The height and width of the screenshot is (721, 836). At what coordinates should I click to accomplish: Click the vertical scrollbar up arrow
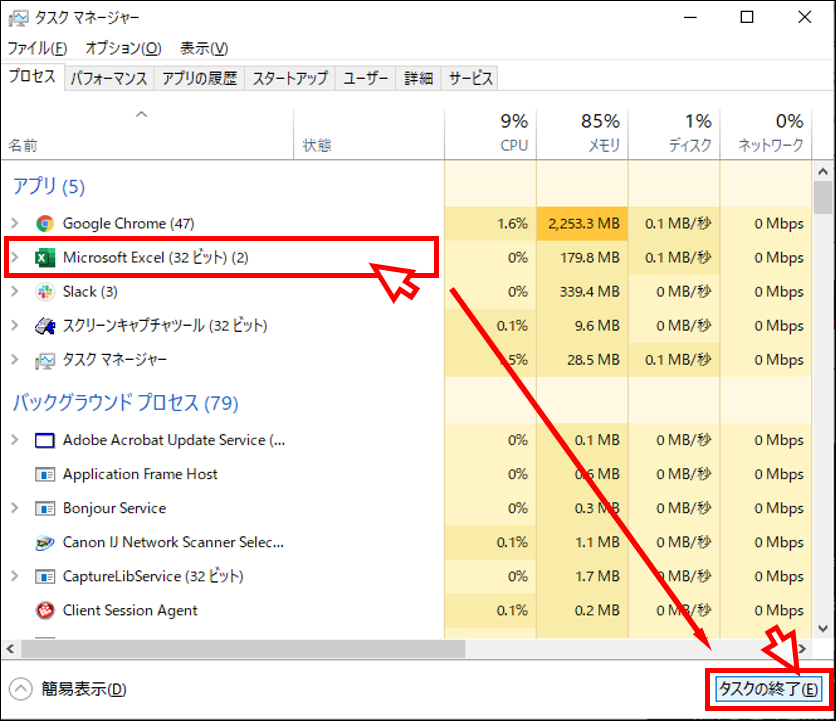tap(823, 172)
